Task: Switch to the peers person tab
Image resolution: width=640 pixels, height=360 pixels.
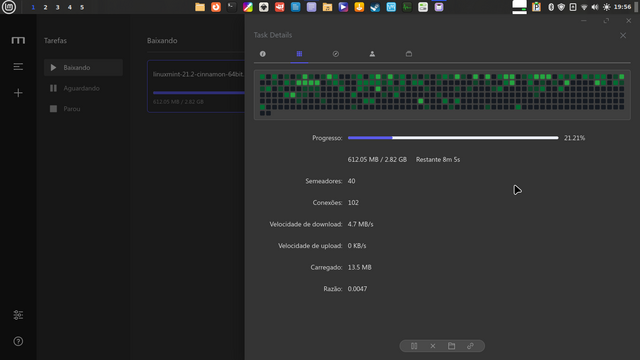Action: point(372,54)
